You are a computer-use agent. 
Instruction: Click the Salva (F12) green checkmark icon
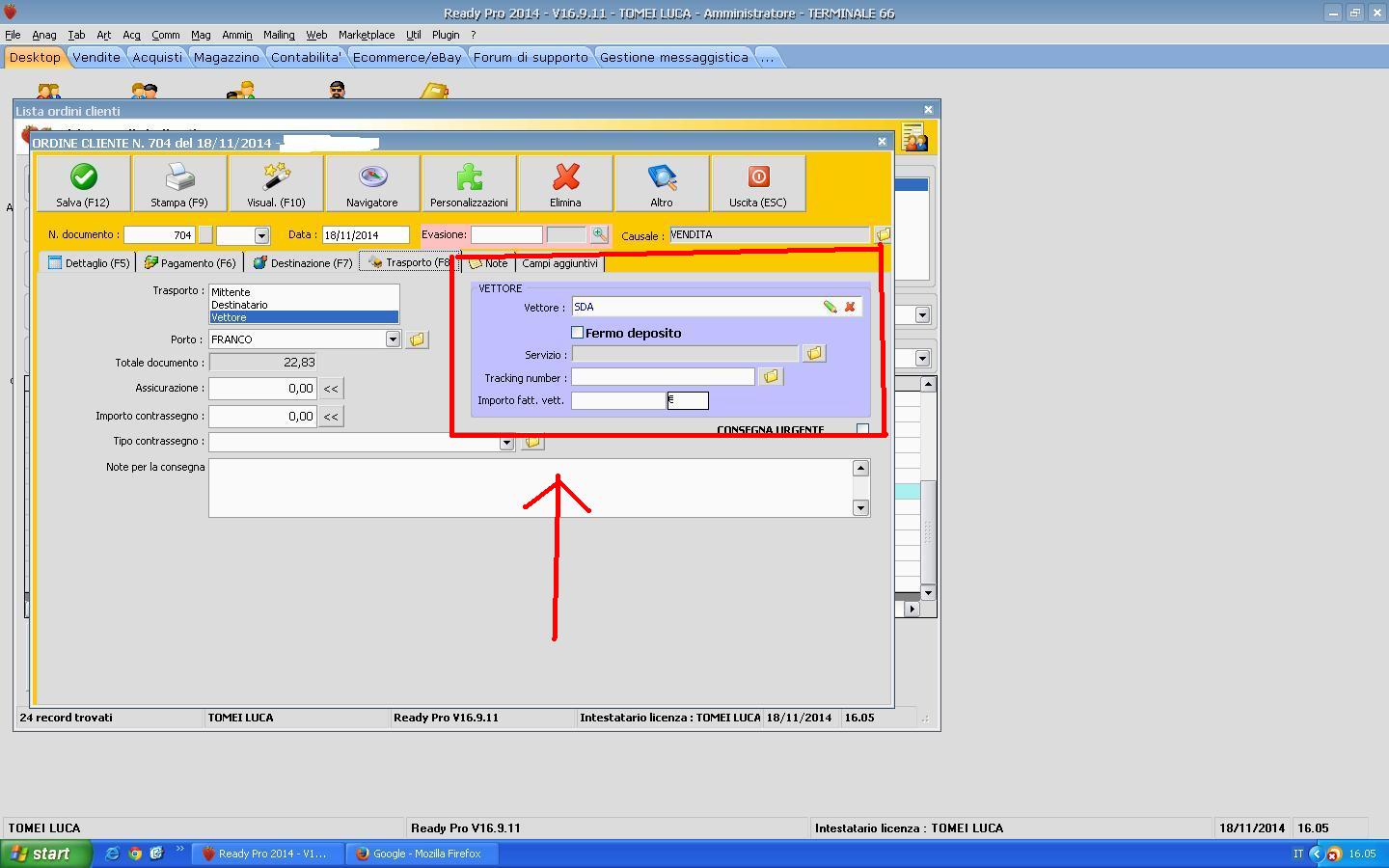tap(83, 178)
